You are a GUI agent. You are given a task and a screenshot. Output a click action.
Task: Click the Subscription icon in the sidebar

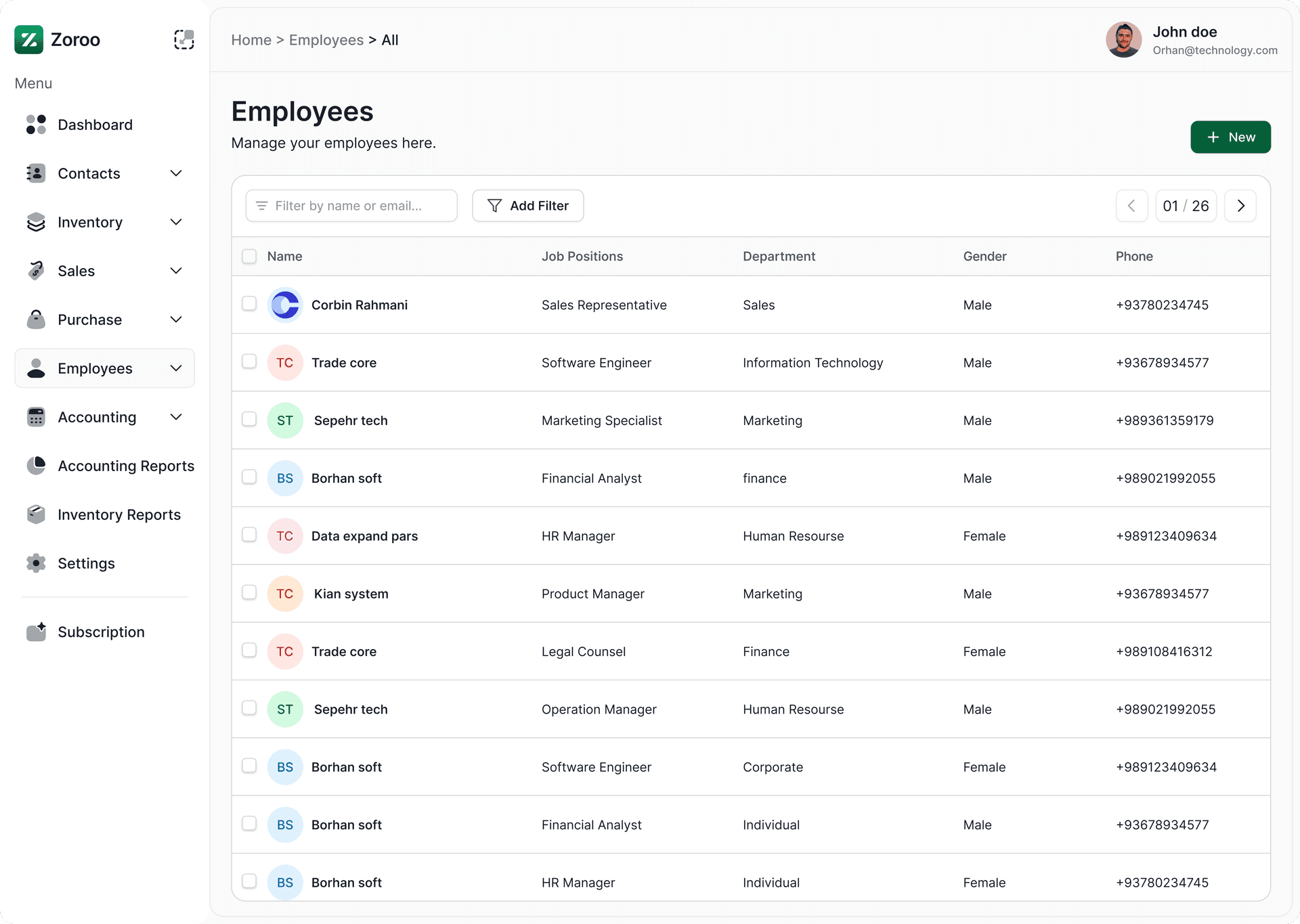pos(36,631)
